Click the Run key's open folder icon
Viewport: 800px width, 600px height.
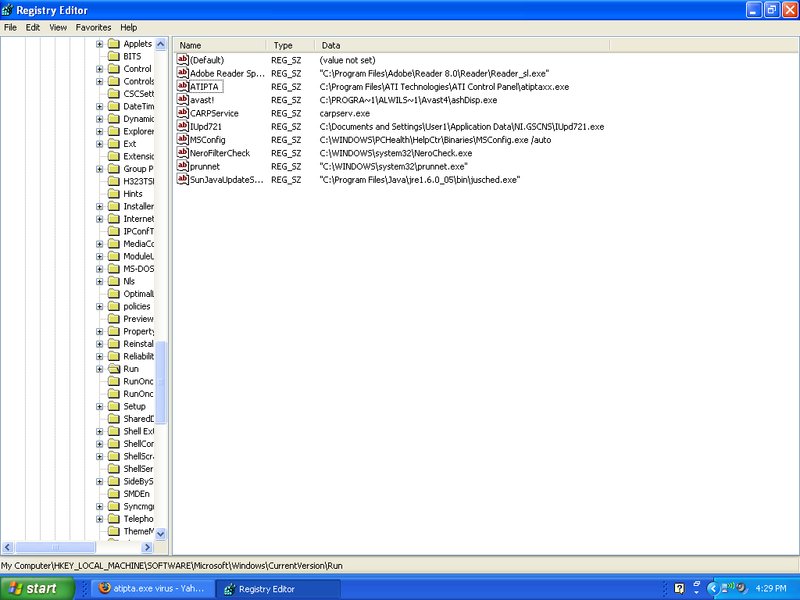(x=114, y=368)
